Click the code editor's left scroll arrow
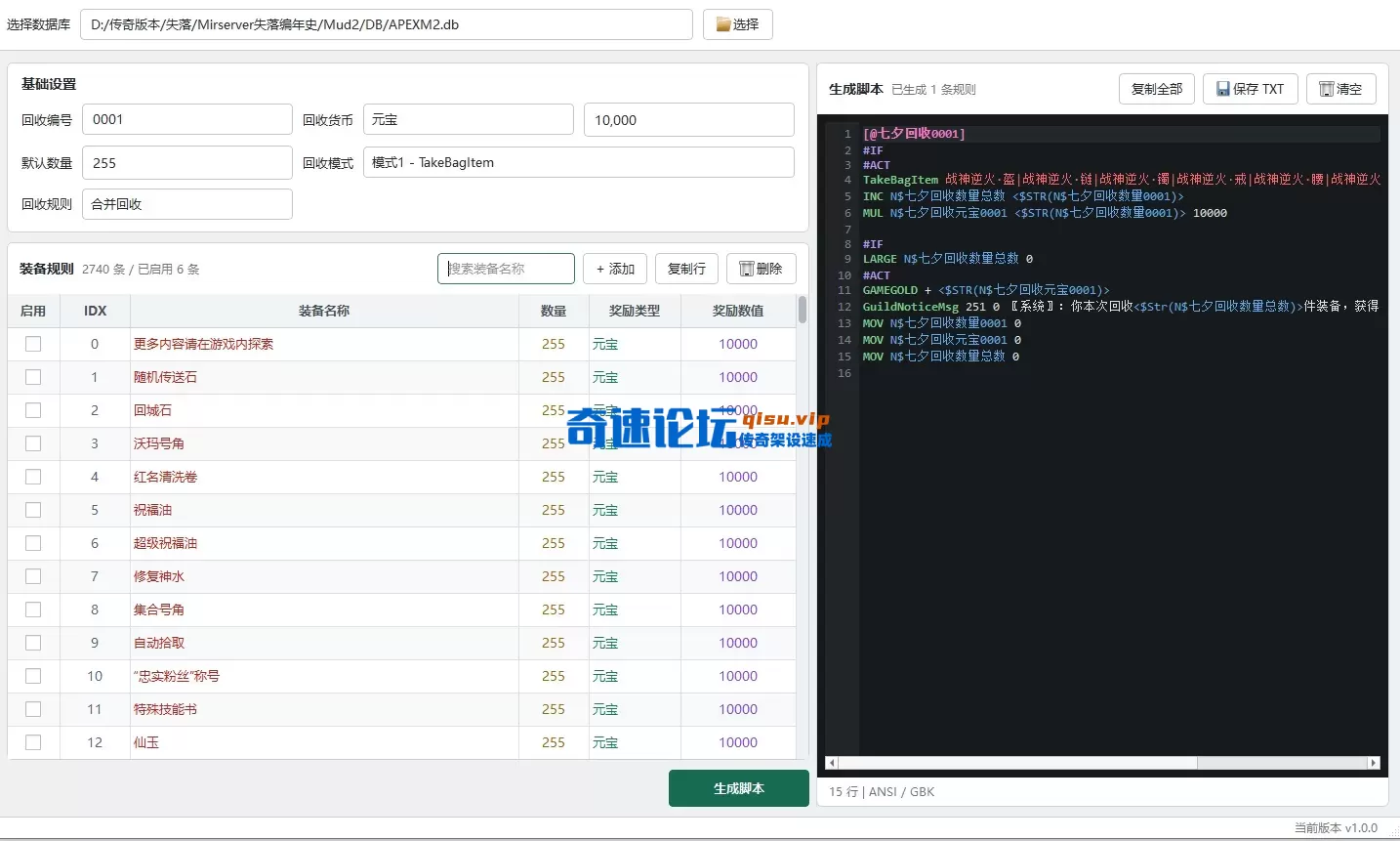Image resolution: width=1400 pixels, height=841 pixels. click(831, 763)
